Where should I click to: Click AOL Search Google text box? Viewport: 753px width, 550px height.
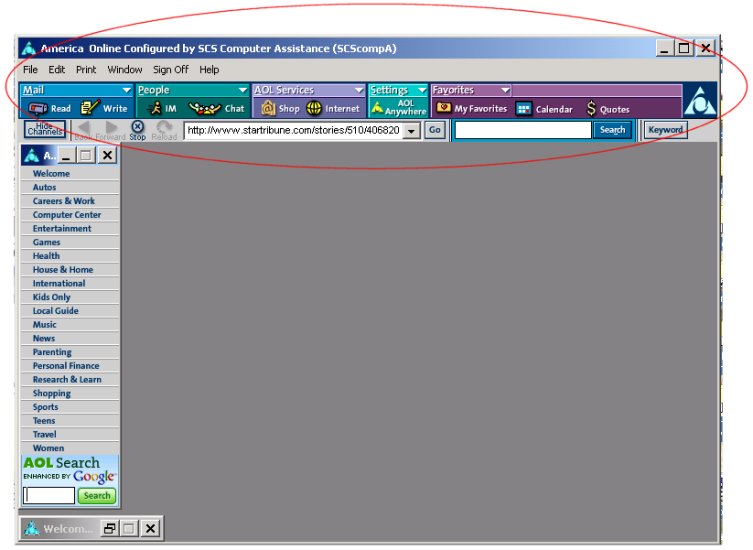pos(49,495)
